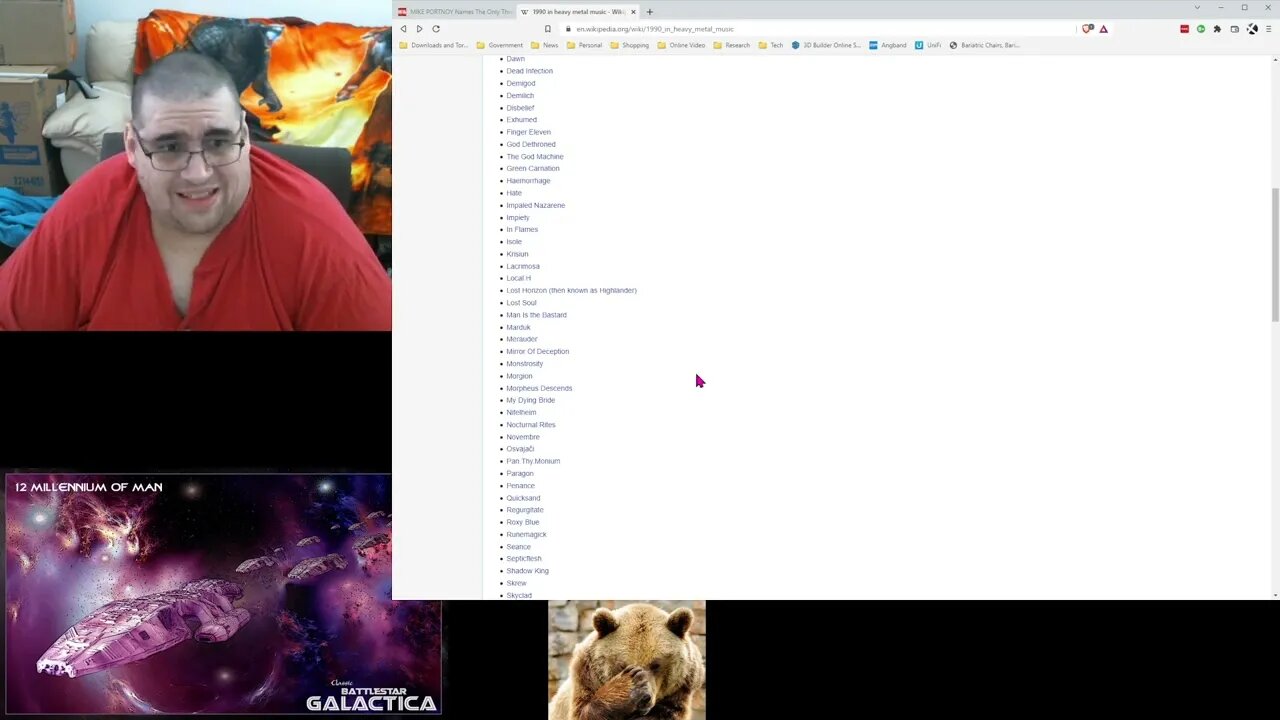The height and width of the screenshot is (720, 1280).
Task: Open the Bariatric Chairs bookmark
Action: pos(985,45)
